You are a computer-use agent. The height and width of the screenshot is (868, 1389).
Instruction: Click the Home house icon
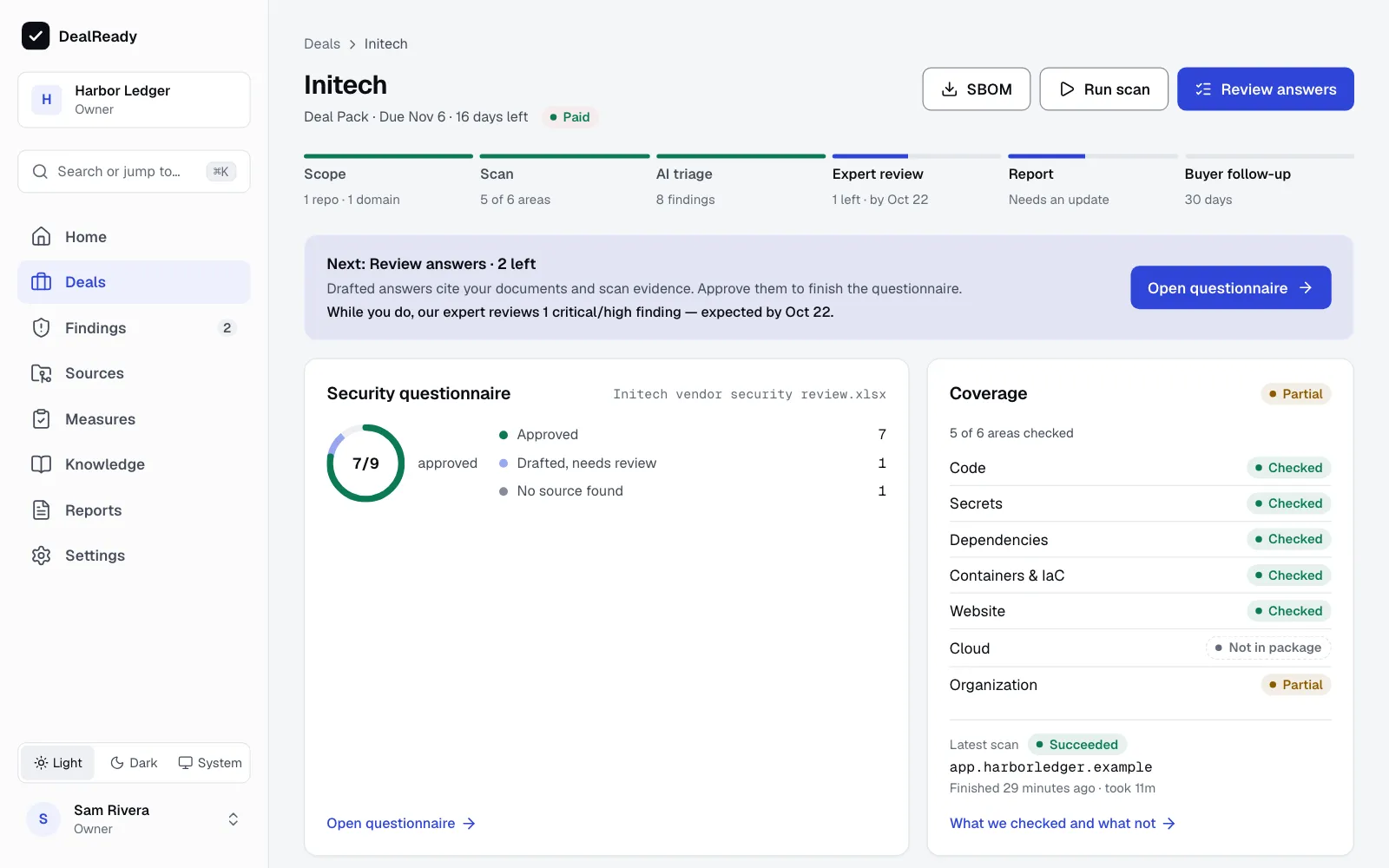[41, 236]
